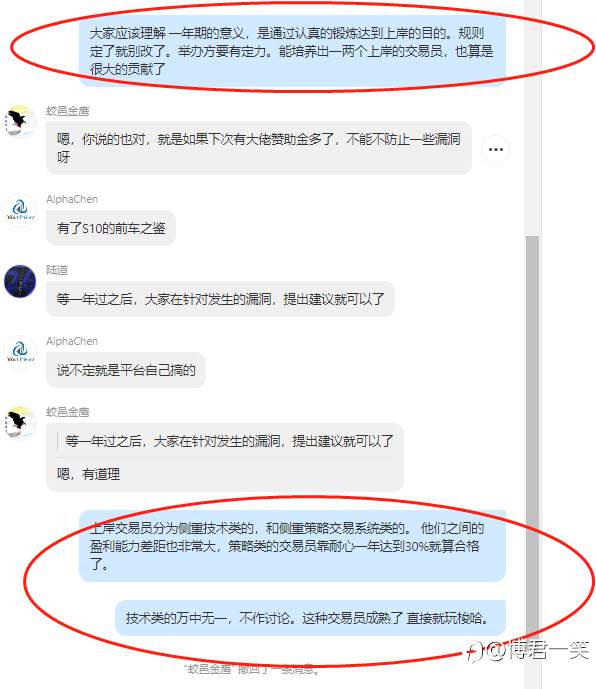Select the blue 技术类的万中无一 message
The width and height of the screenshot is (596, 689).
coord(310,618)
